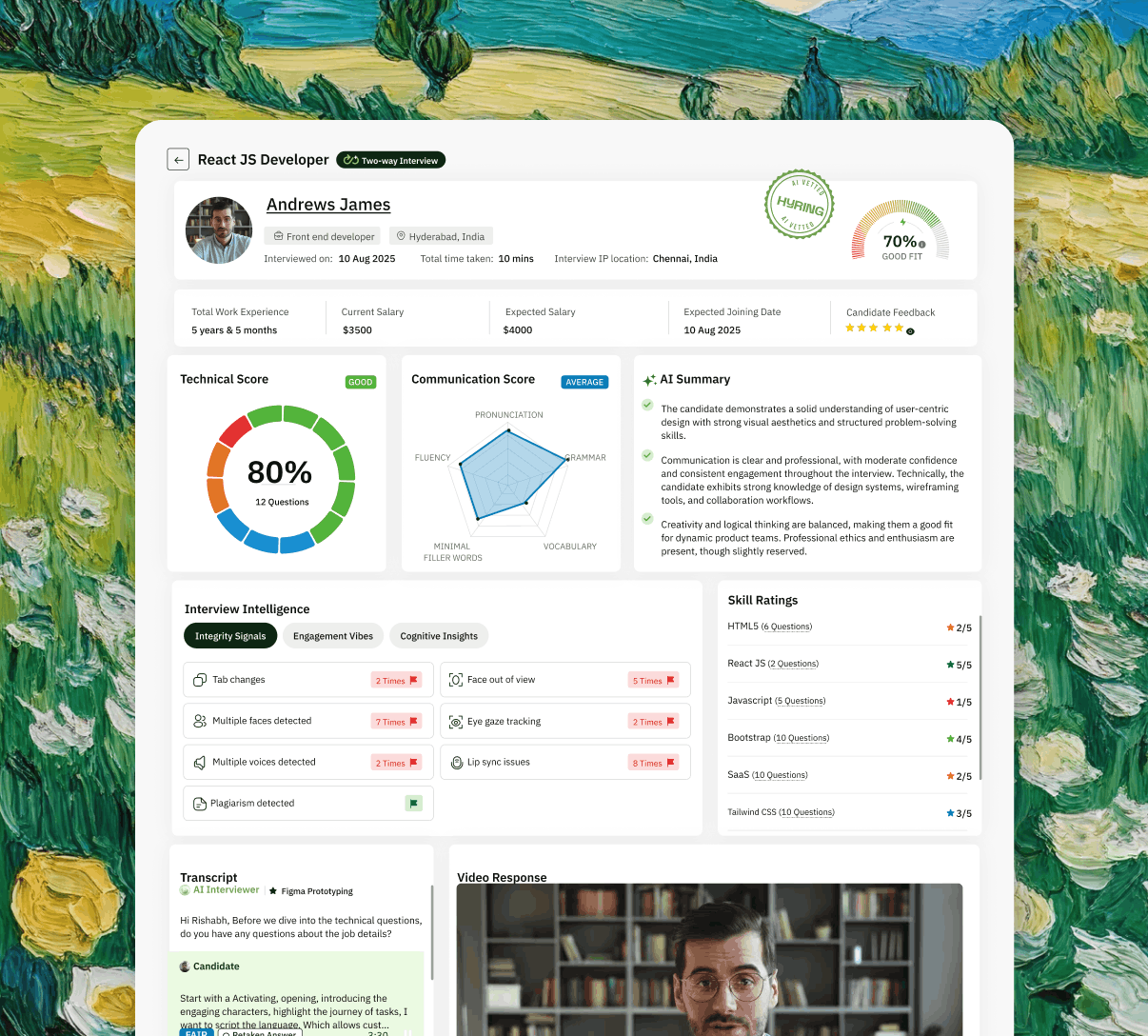The width and height of the screenshot is (1148, 1036).
Task: Click the interview location Chennai, India
Action: click(x=685, y=259)
